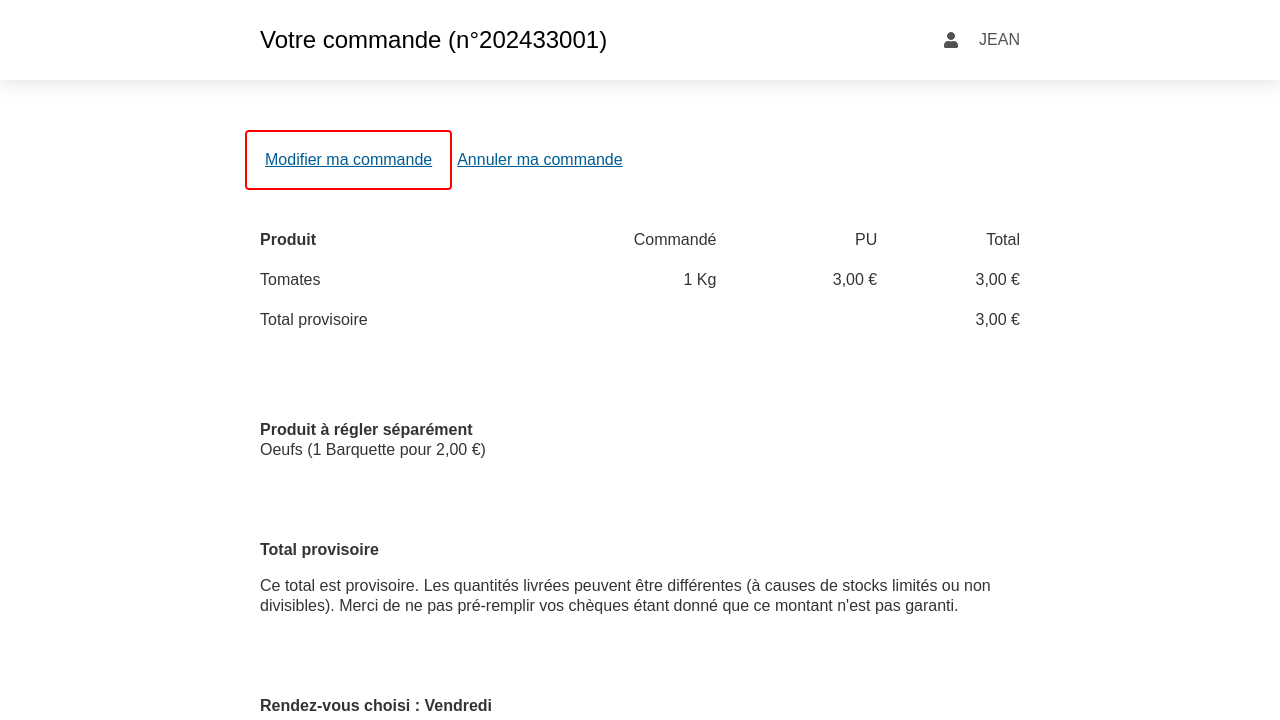This screenshot has width=1280, height=720.
Task: Select the Tomates product name
Action: pyautogui.click(x=290, y=280)
